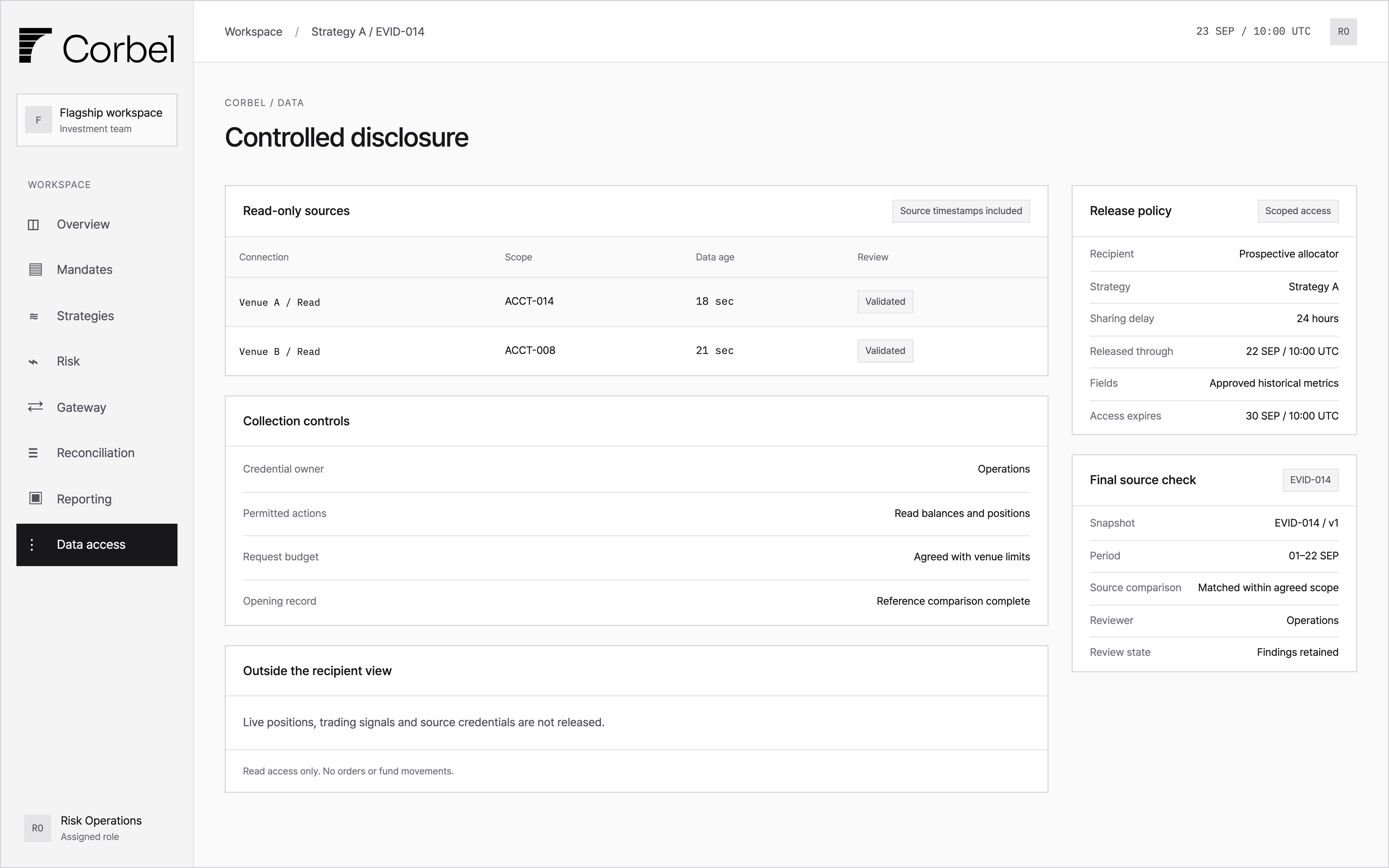Click the Data access dots icon
The image size is (1389, 868).
click(x=32, y=545)
